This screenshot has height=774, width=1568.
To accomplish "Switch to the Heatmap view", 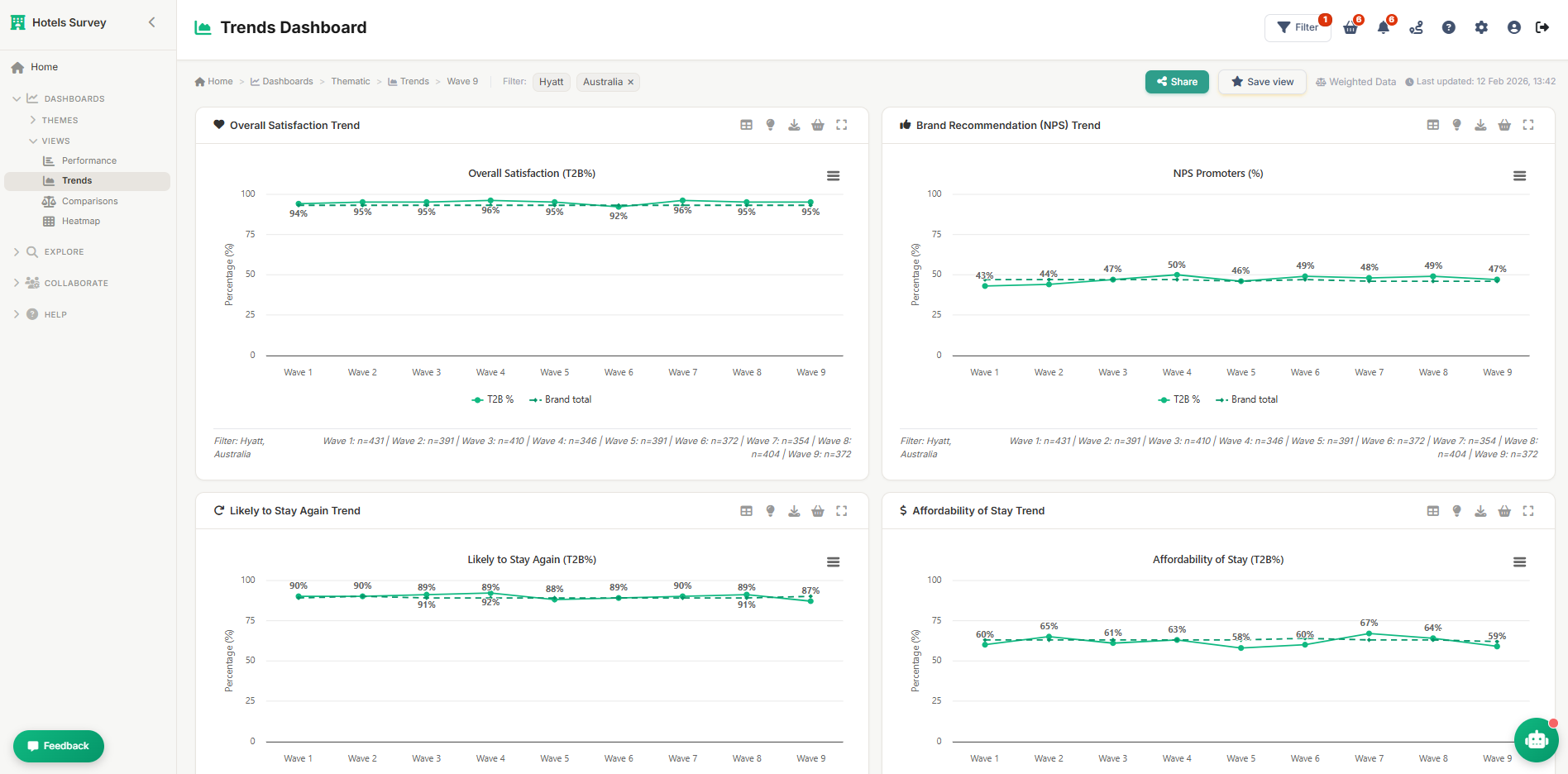I will (80, 221).
